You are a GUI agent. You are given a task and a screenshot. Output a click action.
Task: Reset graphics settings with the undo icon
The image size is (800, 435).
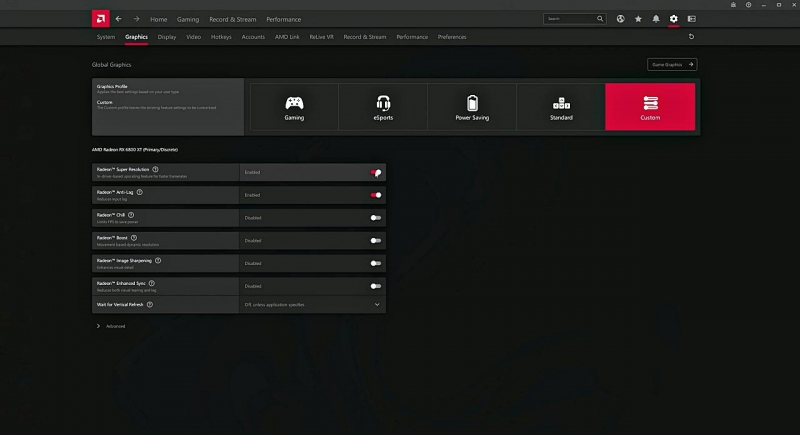tap(691, 37)
